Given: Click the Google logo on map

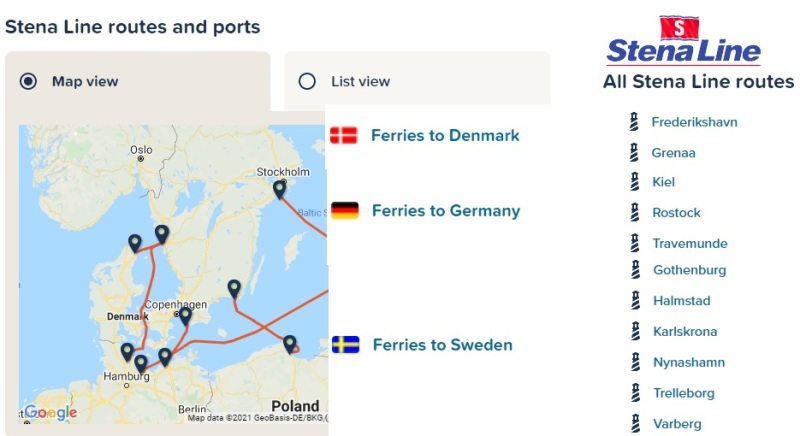Looking at the screenshot, I should pyautogui.click(x=51, y=413).
